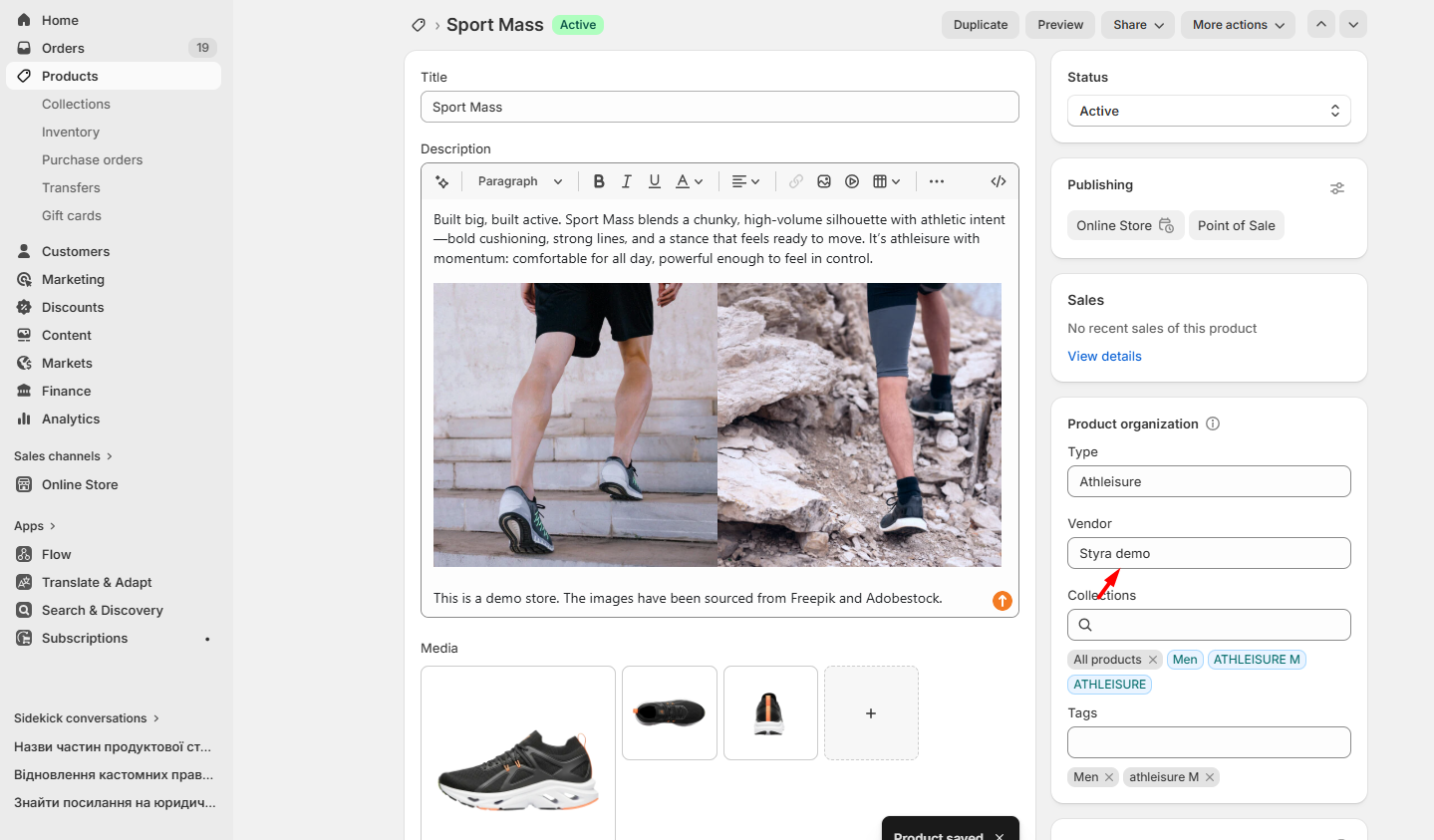Toggle underline formatting in description editor
The height and width of the screenshot is (840, 1434).
(x=655, y=181)
